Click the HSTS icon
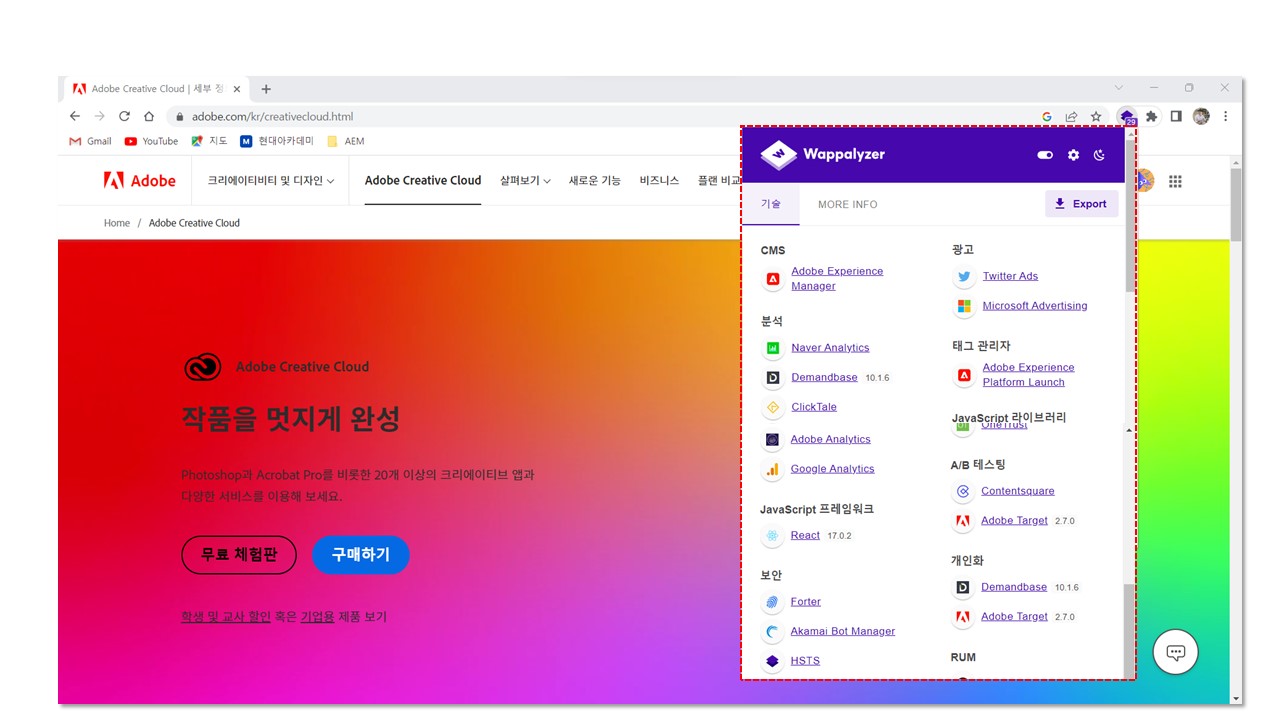The height and width of the screenshot is (720, 1280). (772, 661)
